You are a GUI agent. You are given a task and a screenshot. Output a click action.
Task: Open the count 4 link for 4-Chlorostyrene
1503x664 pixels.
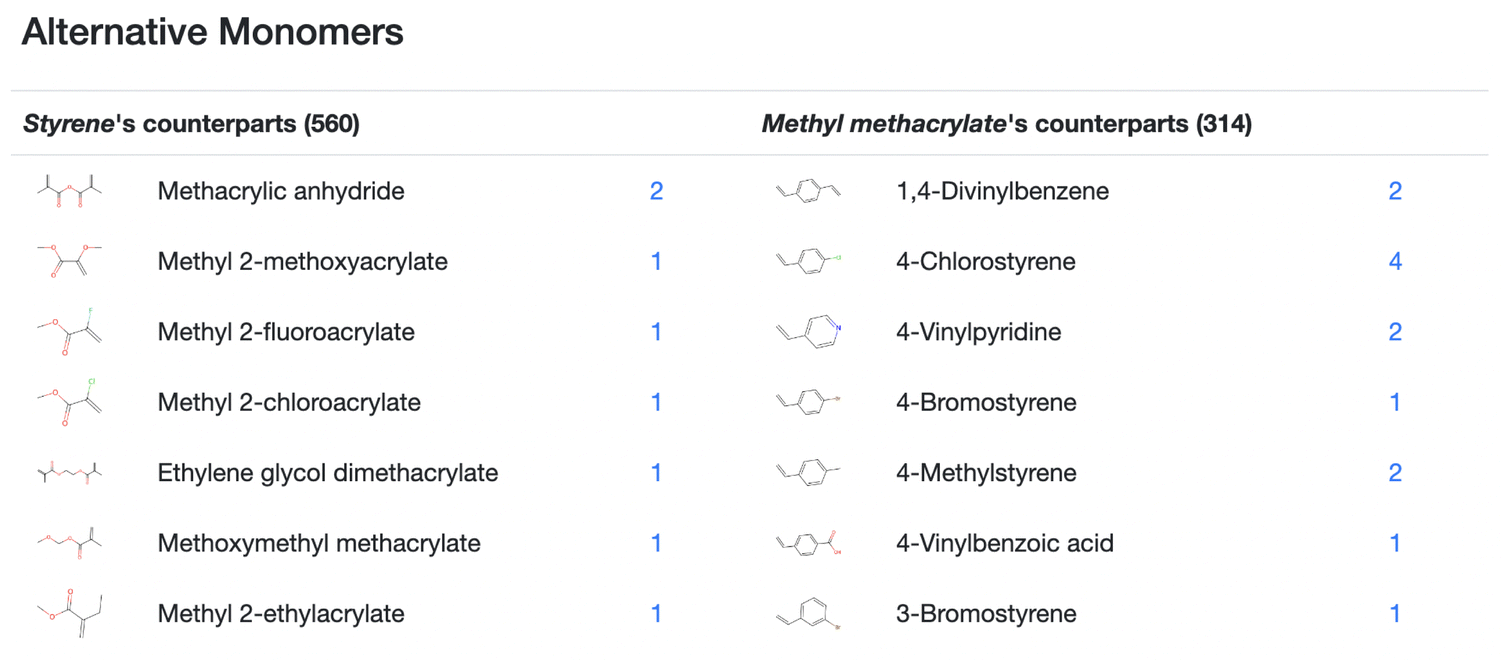tap(1395, 262)
